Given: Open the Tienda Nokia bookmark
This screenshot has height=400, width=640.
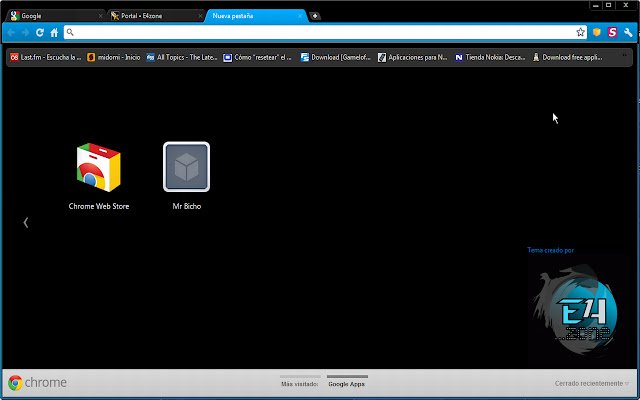Looking at the screenshot, I should tap(490, 58).
